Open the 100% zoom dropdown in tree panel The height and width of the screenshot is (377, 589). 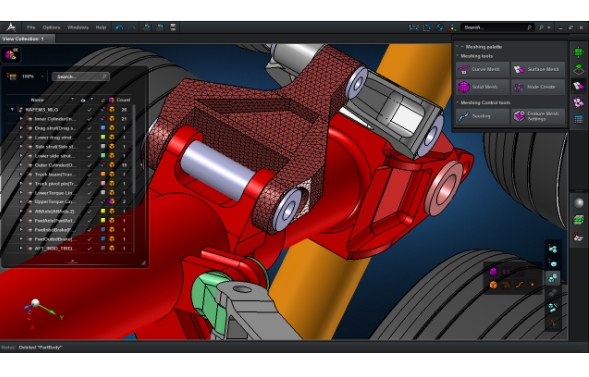[x=42, y=77]
